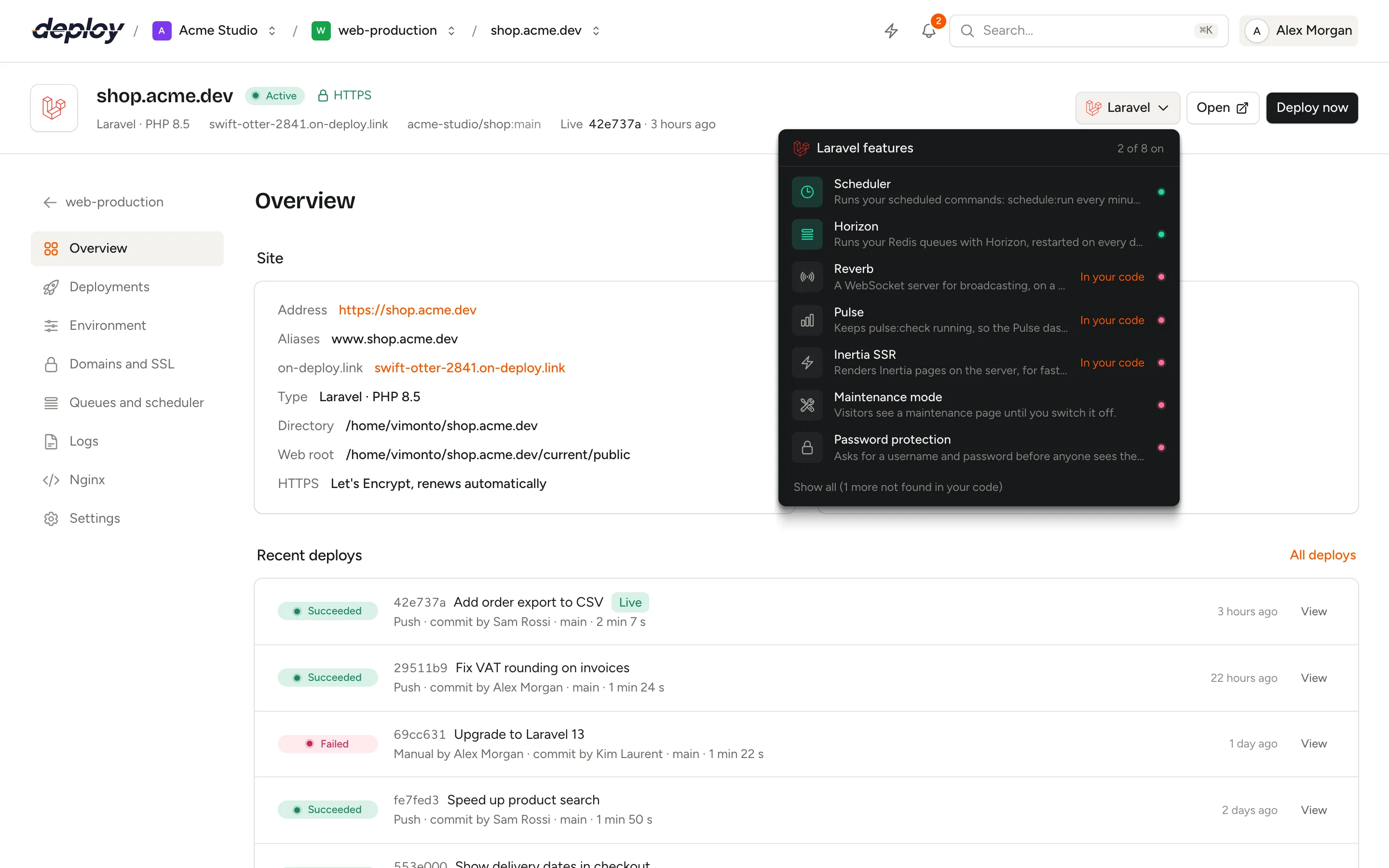
Task: Follow the https://shop.acme.dev address link
Action: coord(408,310)
